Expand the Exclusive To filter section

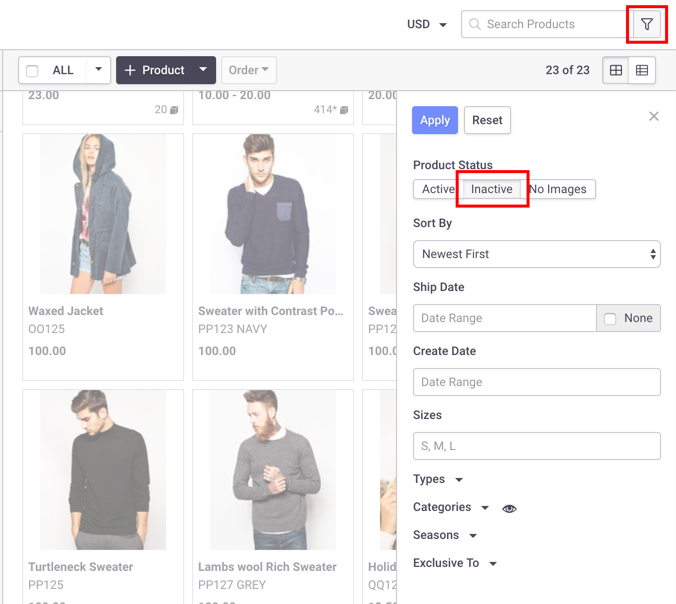(x=455, y=563)
